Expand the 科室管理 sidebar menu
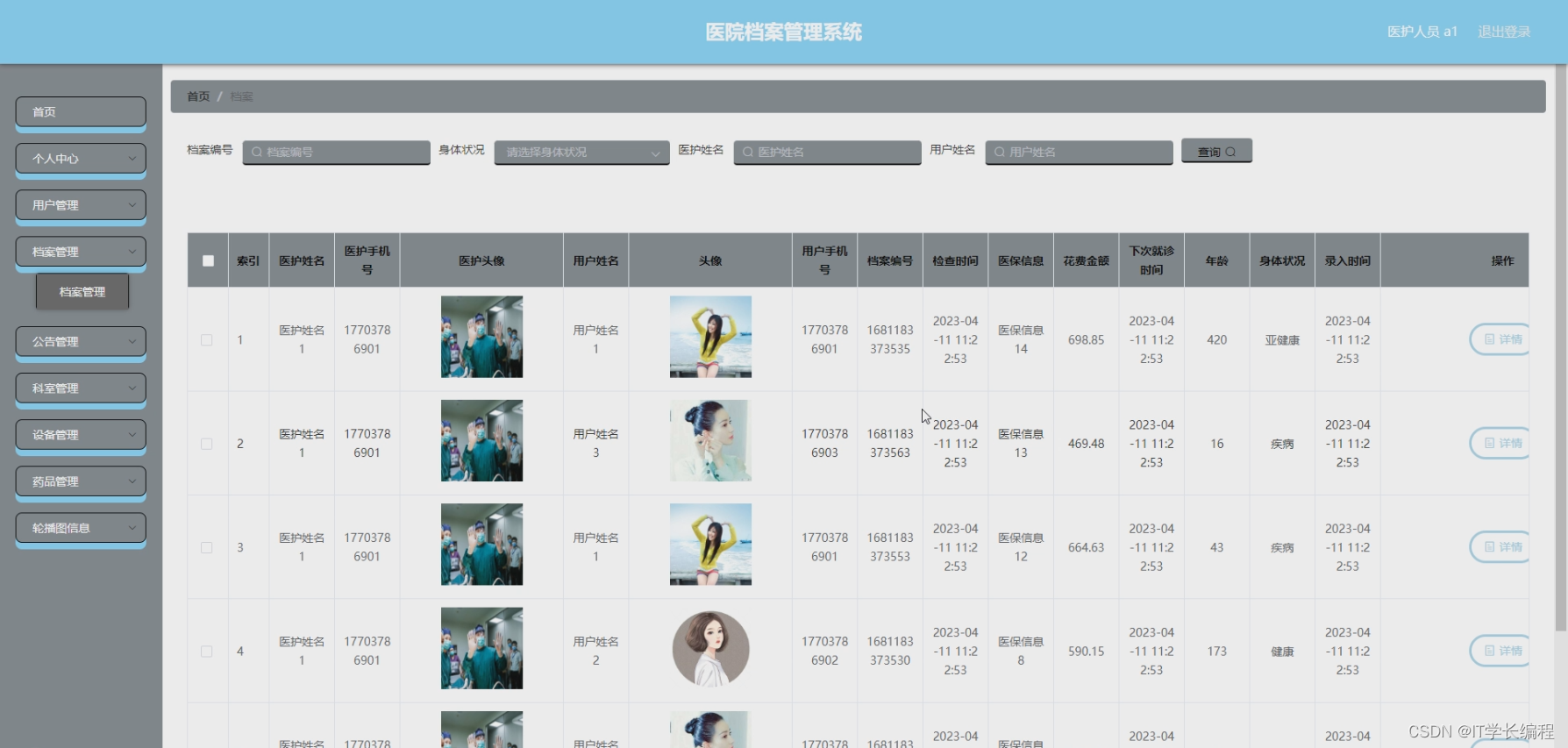Image resolution: width=1568 pixels, height=748 pixels. [81, 388]
